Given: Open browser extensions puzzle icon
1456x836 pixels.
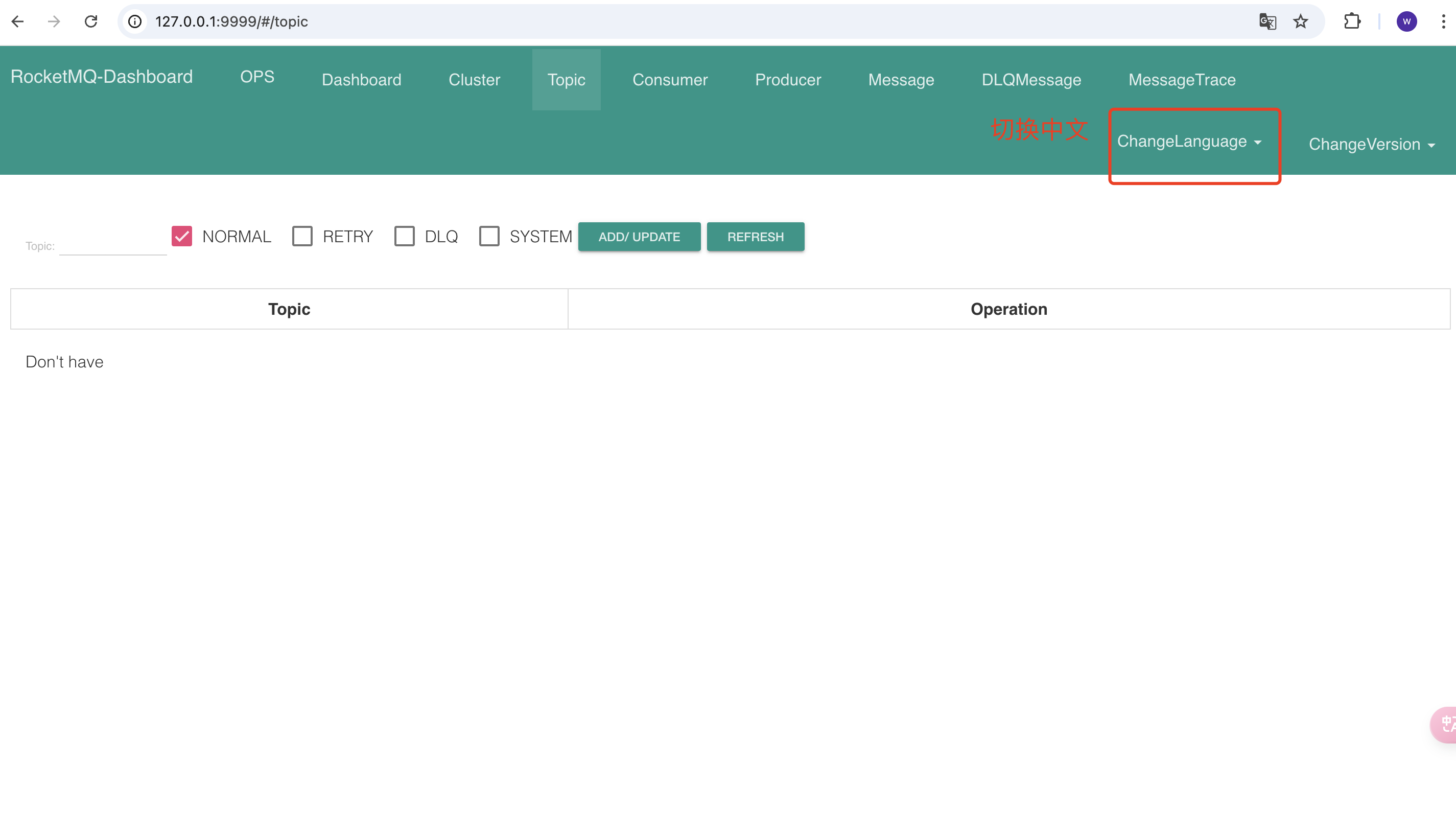Looking at the screenshot, I should click(1352, 22).
